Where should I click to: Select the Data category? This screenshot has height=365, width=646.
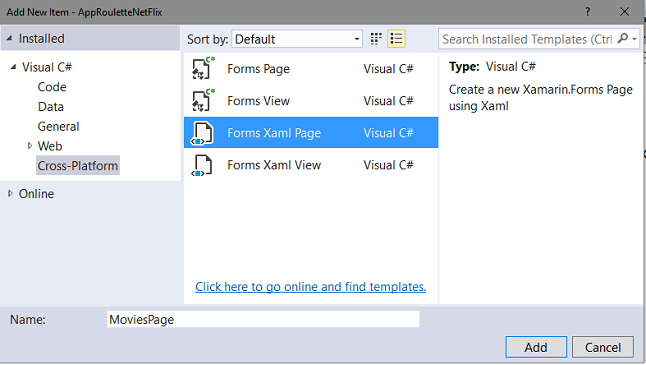pos(51,107)
